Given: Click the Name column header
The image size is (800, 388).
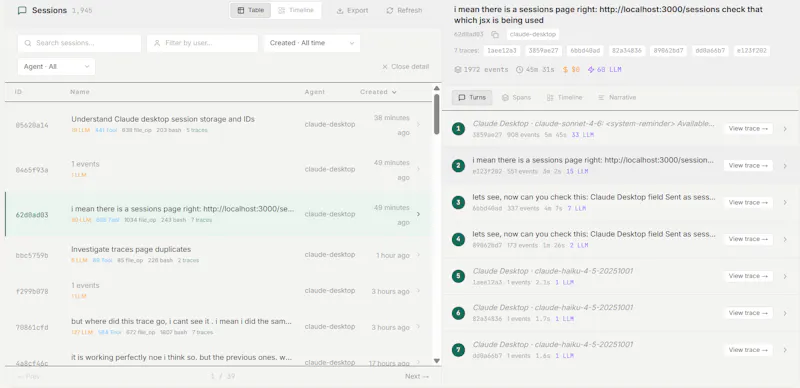Looking at the screenshot, I should click(80, 92).
